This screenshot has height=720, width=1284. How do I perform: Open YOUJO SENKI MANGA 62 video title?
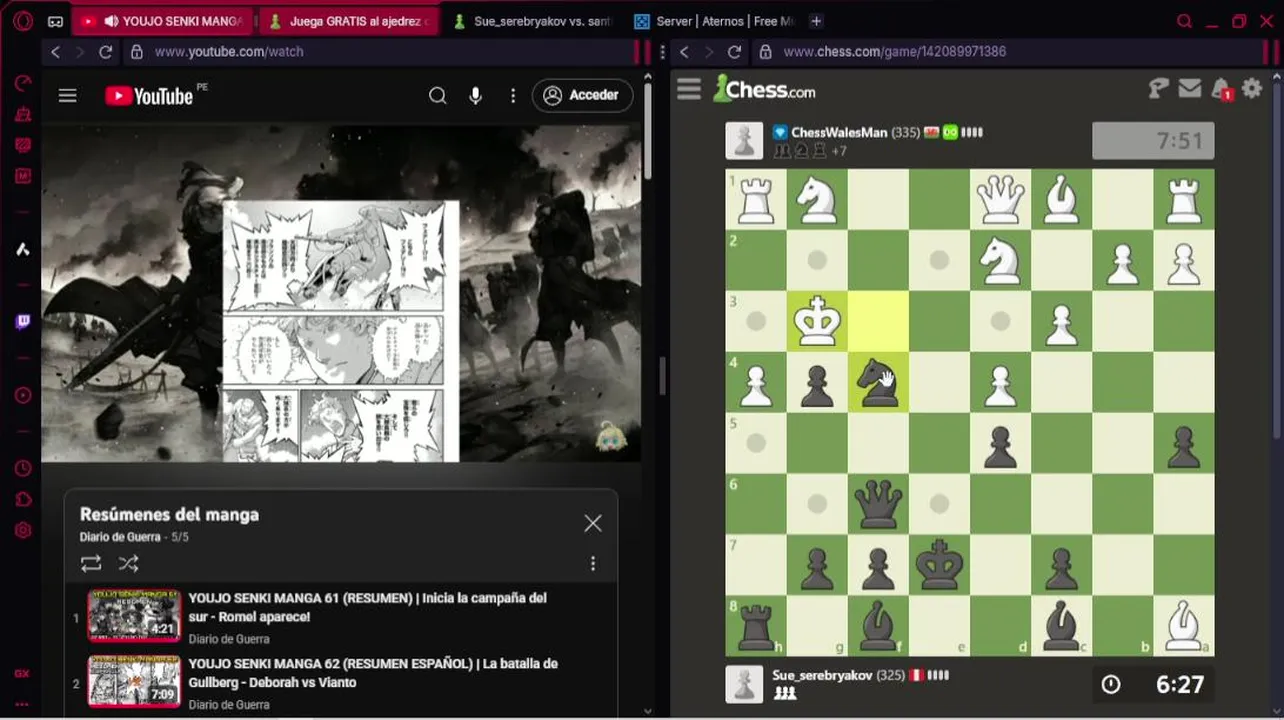tap(373, 673)
